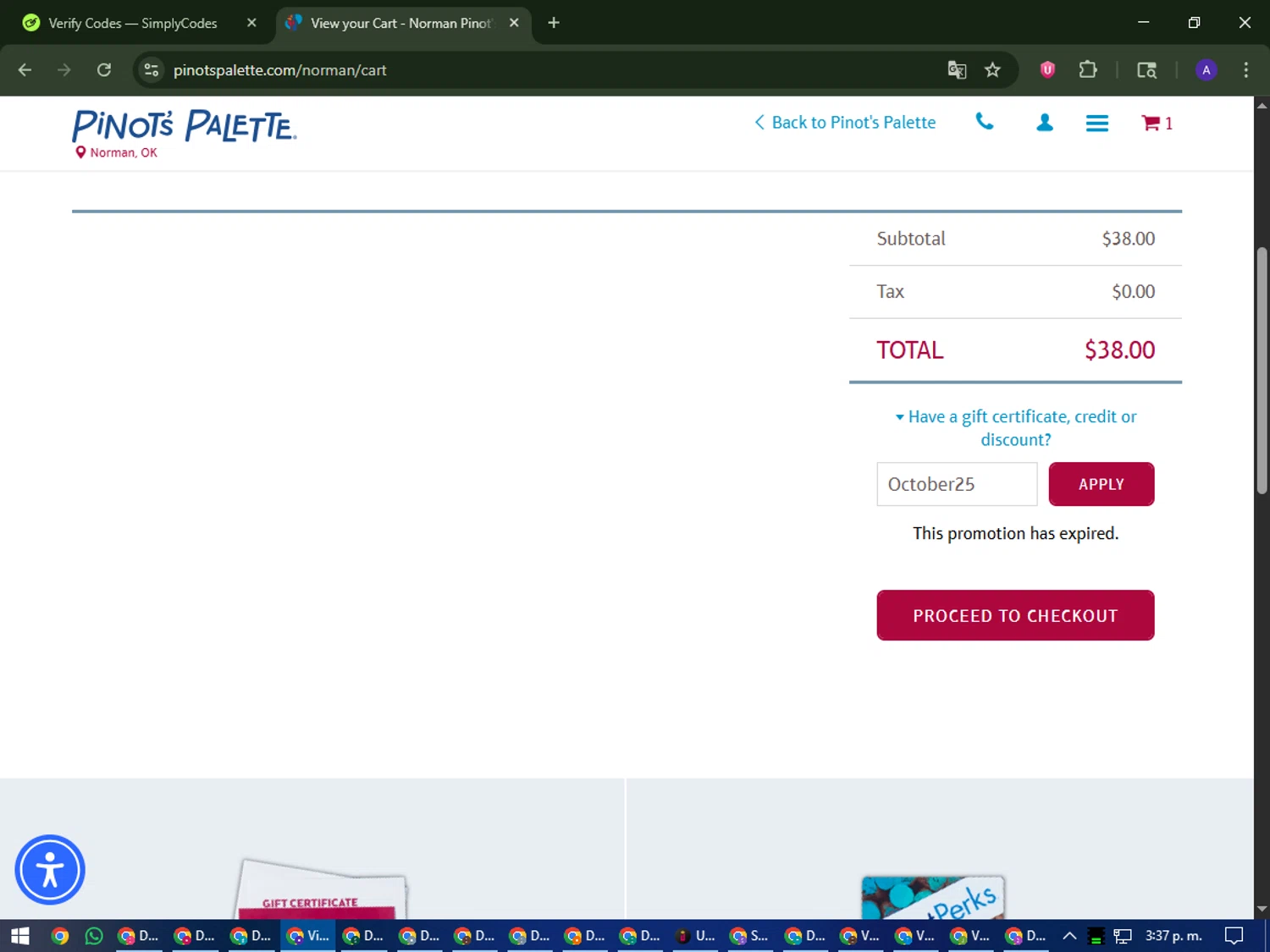Click 'This promotion has expired.' message

tap(1015, 533)
